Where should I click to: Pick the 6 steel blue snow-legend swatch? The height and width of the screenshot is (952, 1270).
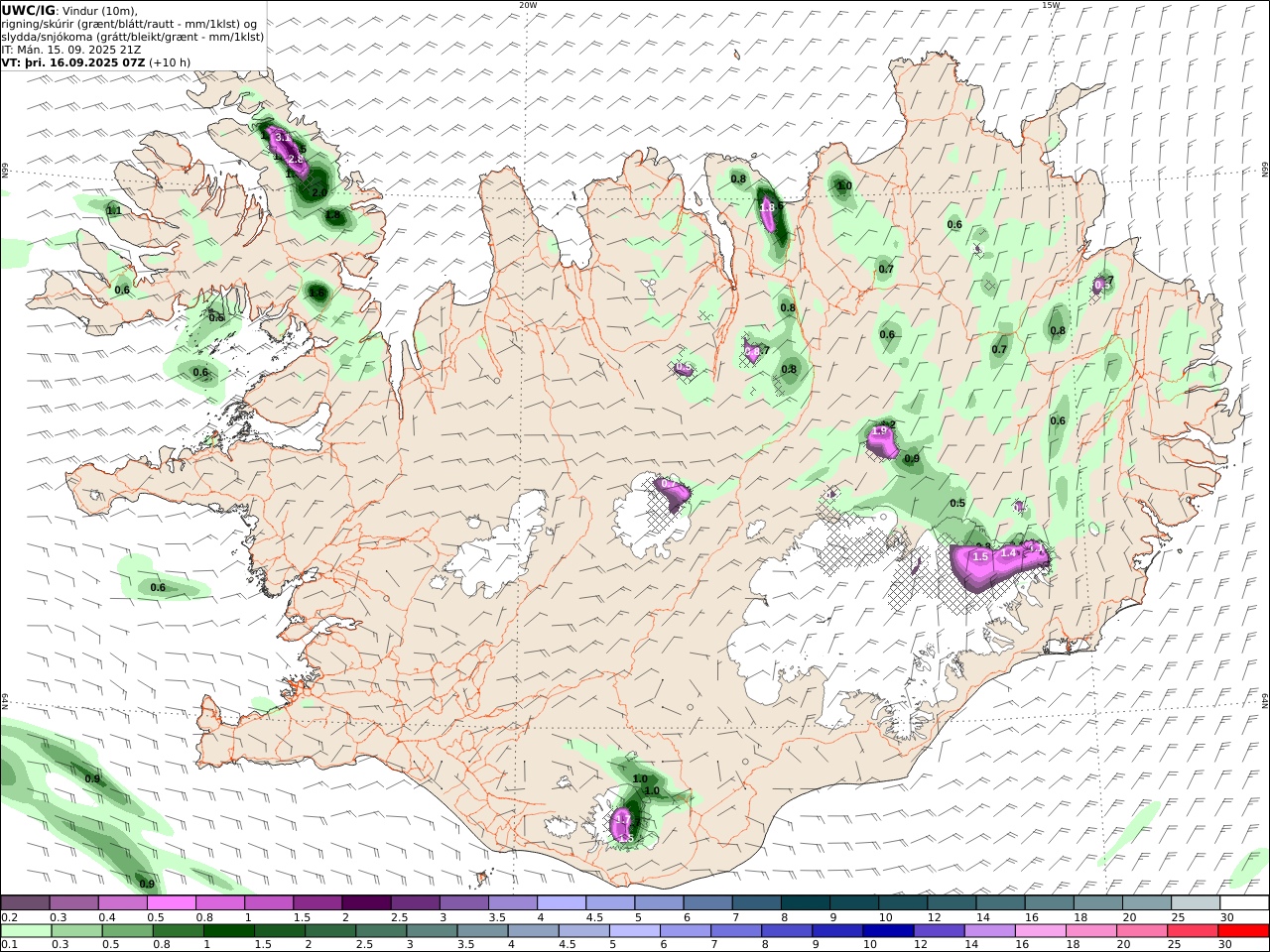click(x=707, y=902)
